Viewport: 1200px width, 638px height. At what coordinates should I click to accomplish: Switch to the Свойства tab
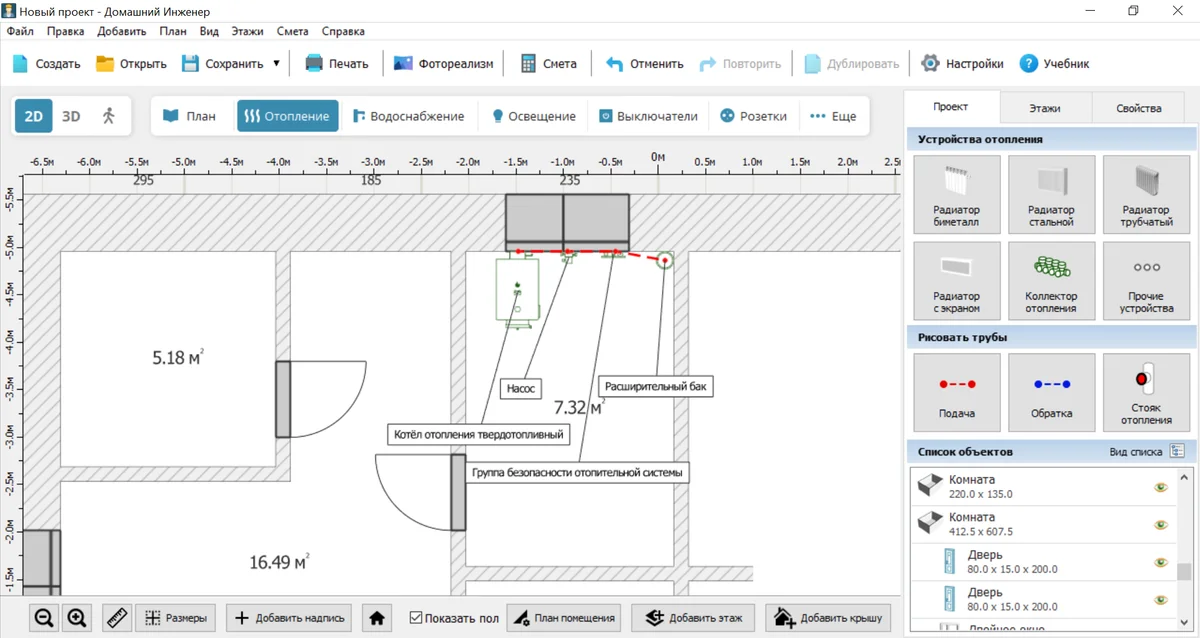click(x=1139, y=108)
